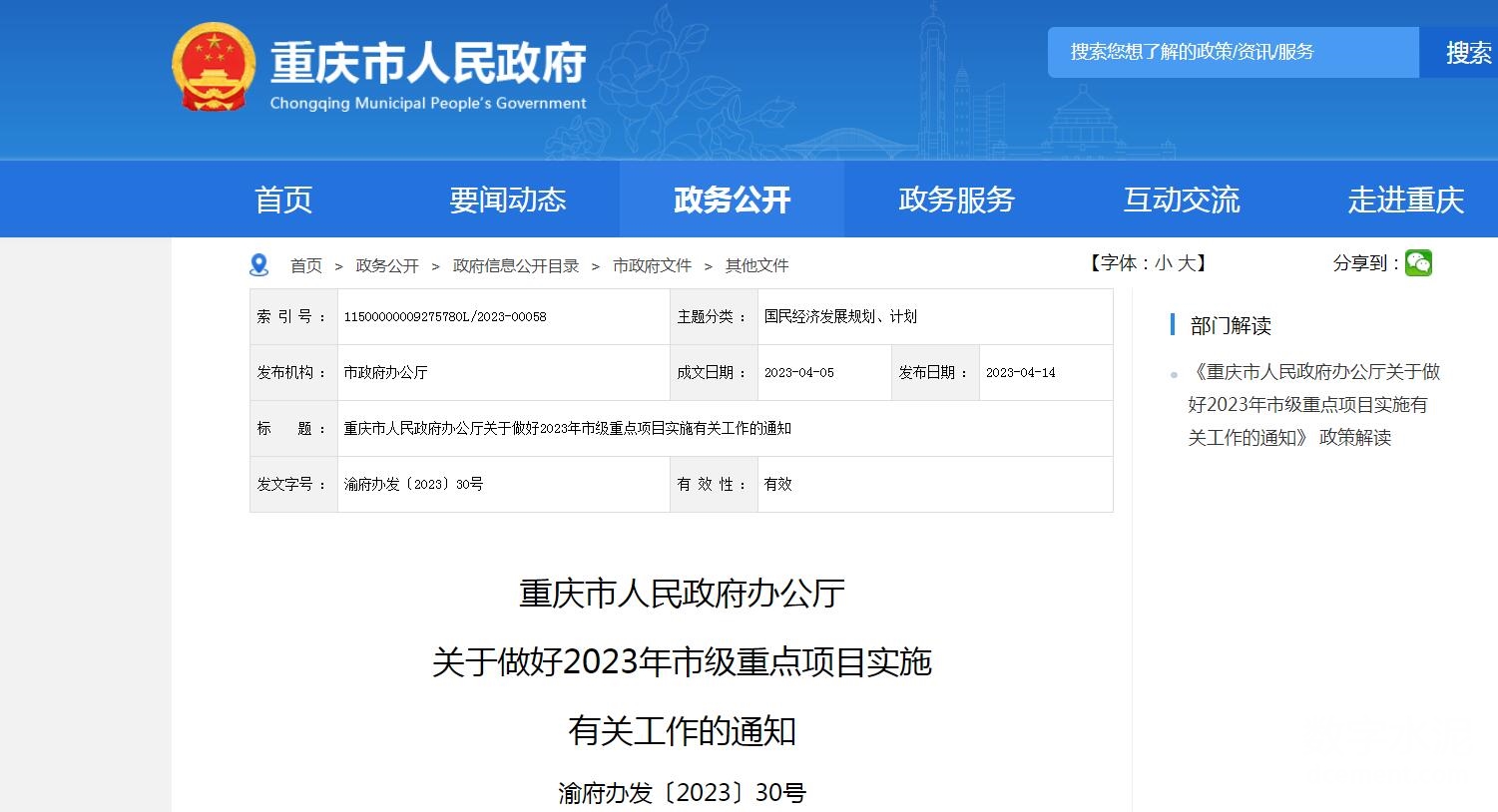Click the policy search input field

[1233, 52]
